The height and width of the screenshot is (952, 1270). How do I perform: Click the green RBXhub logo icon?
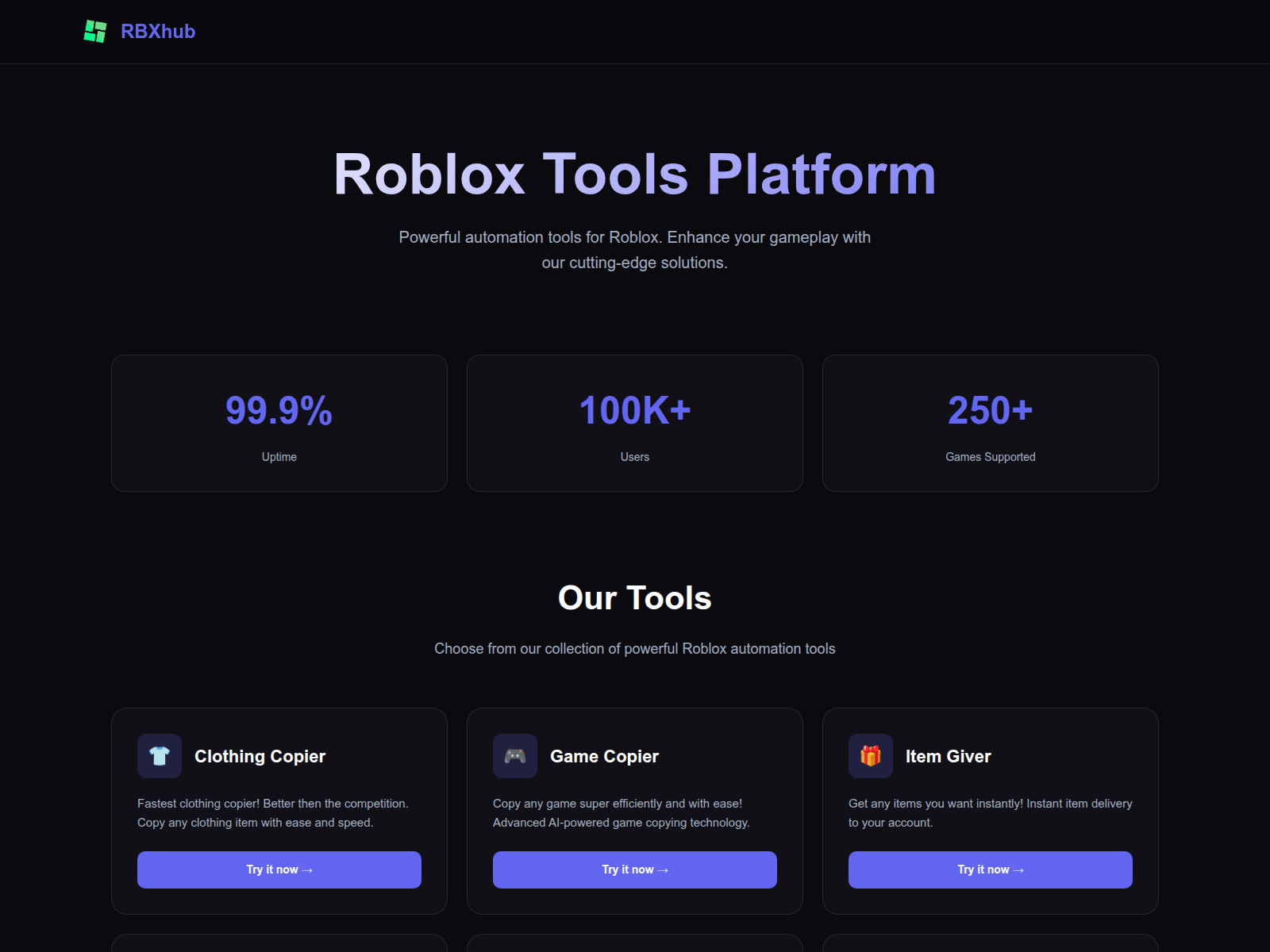(95, 32)
